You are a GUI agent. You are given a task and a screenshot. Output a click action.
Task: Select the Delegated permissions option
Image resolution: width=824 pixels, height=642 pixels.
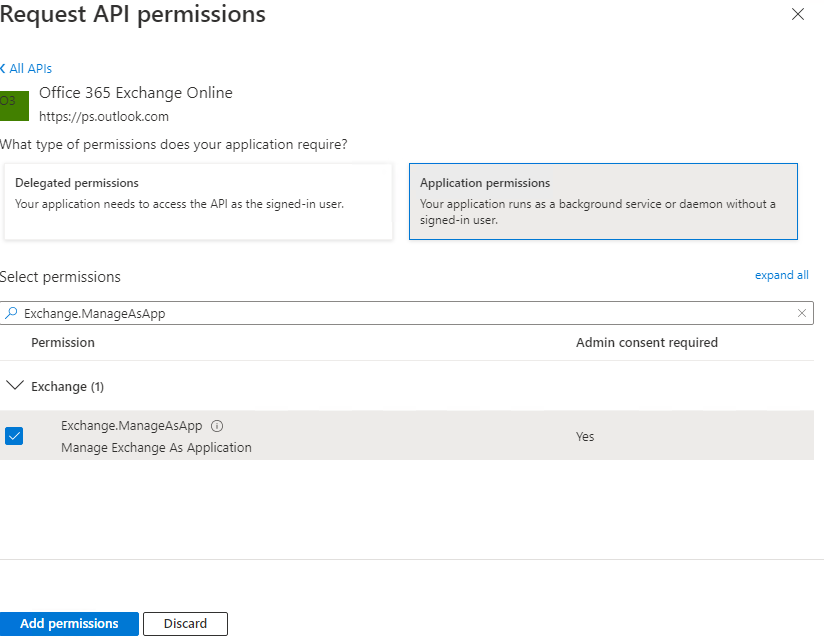(197, 200)
